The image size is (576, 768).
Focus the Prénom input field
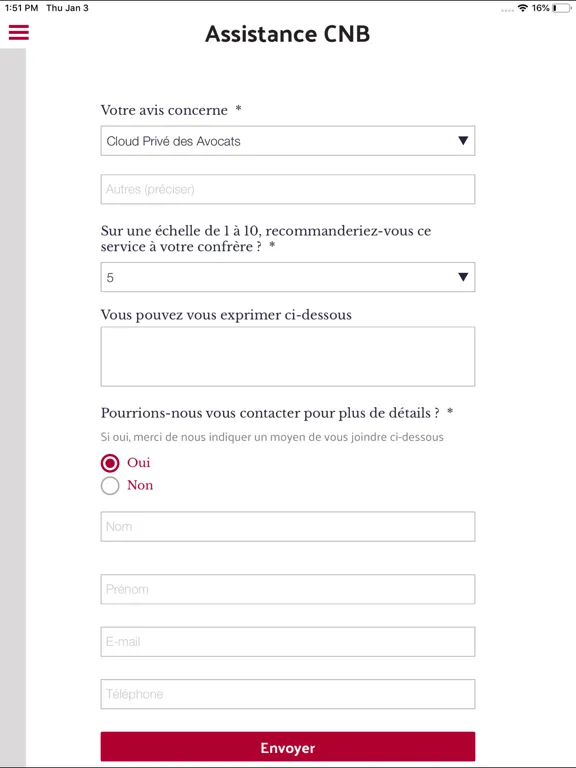point(288,589)
